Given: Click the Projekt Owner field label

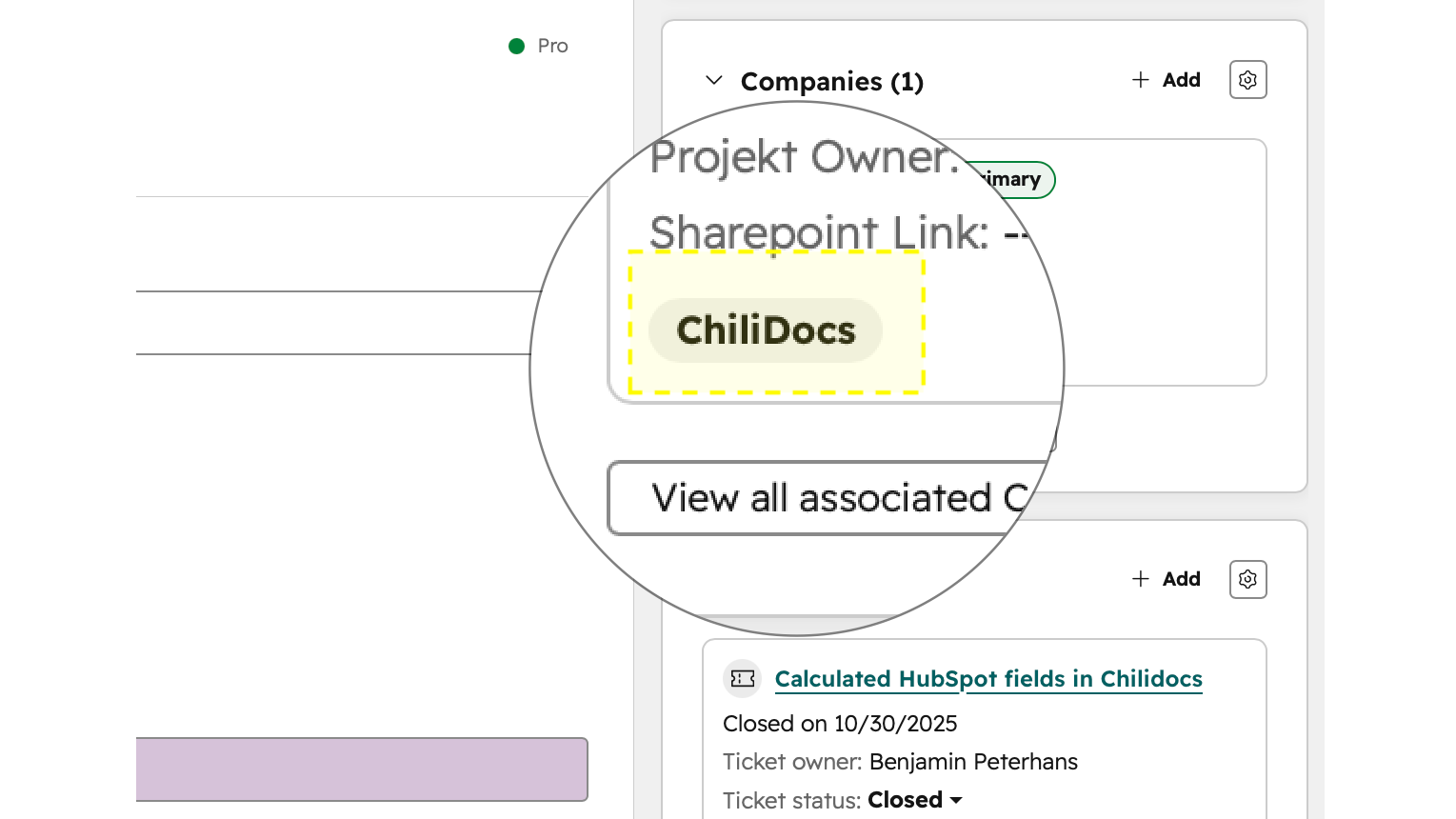Looking at the screenshot, I should [805, 157].
